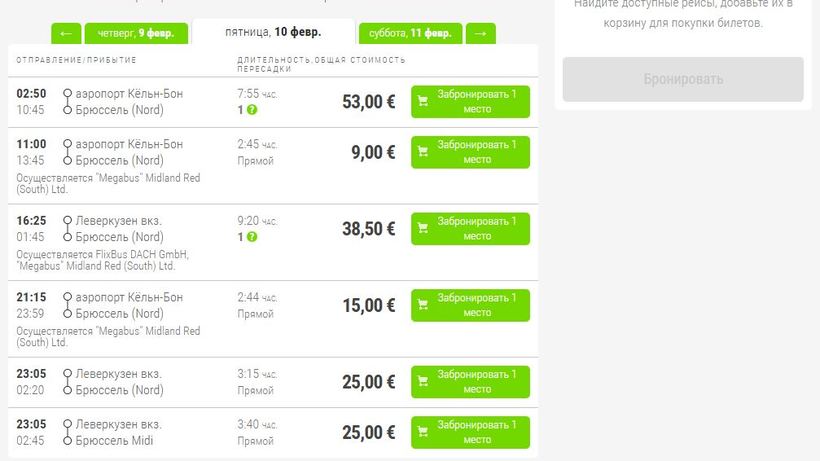Reserve seat on 23:05 trip arriving 02:20
The width and height of the screenshot is (820, 461).
[x=470, y=381]
